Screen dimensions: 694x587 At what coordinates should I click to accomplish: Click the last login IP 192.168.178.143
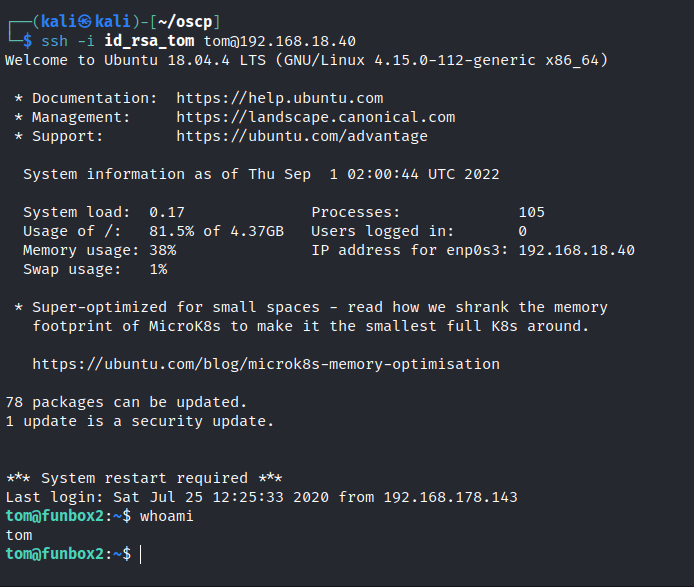point(450,497)
